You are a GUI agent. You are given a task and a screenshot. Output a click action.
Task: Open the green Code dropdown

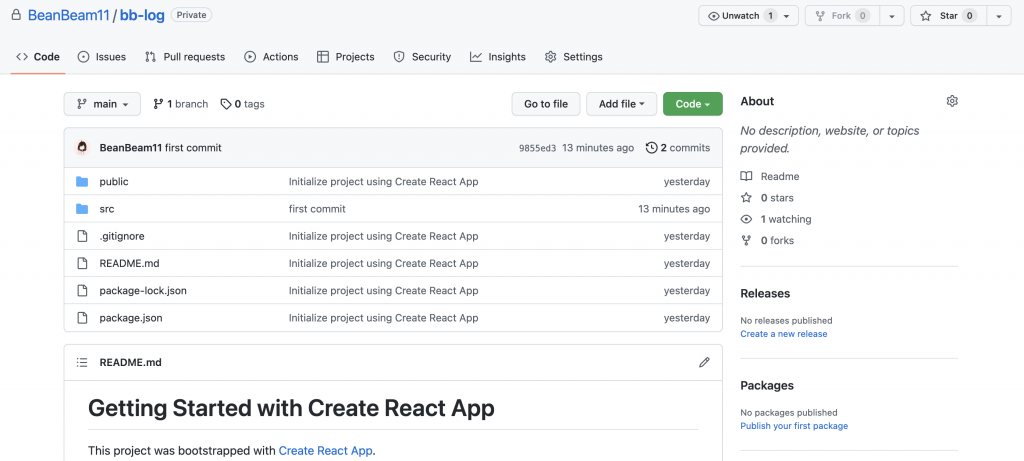(692, 104)
